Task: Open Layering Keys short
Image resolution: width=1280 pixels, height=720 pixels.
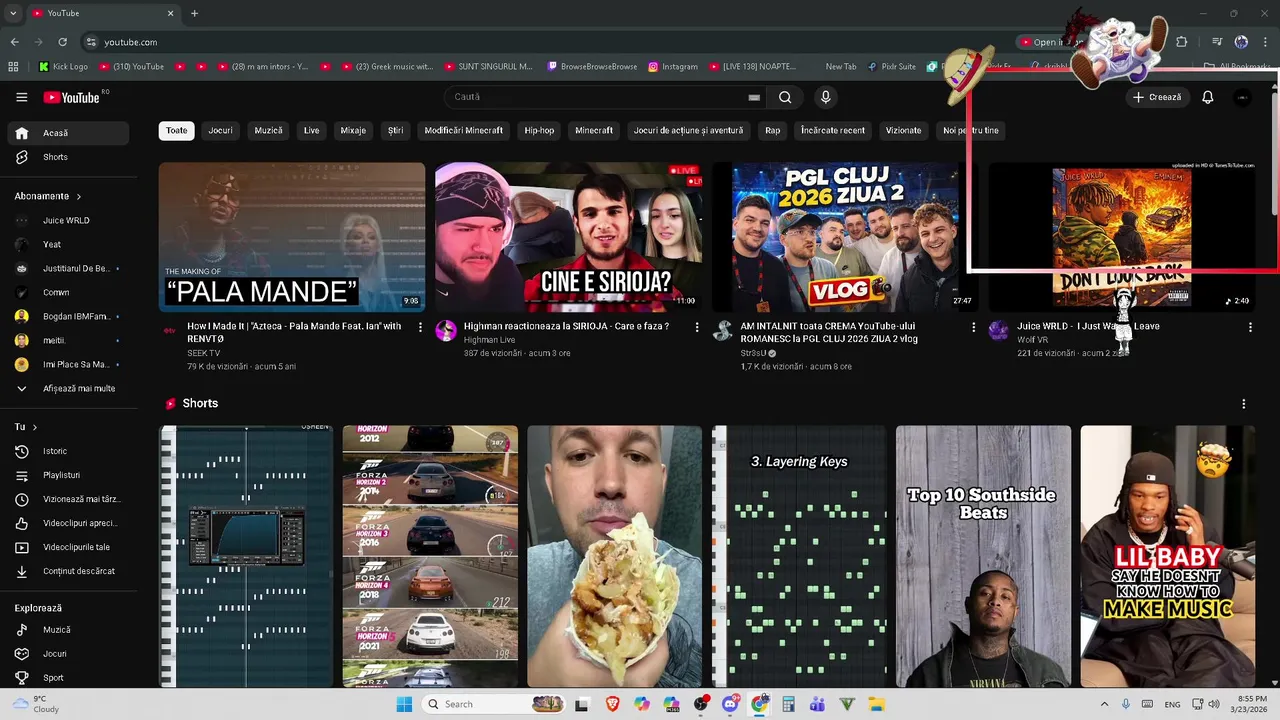Action: 799,556
